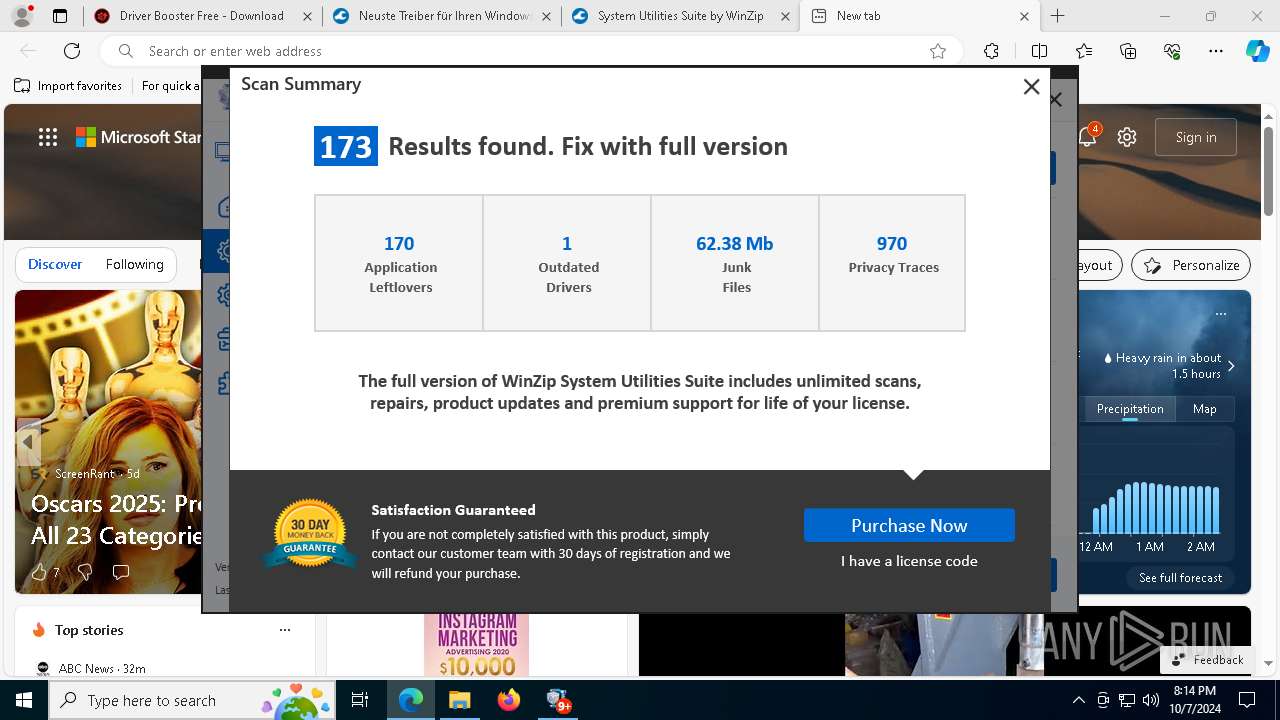Close the Scan Summary dialog
Image resolution: width=1280 pixels, height=720 pixels.
(x=1031, y=87)
